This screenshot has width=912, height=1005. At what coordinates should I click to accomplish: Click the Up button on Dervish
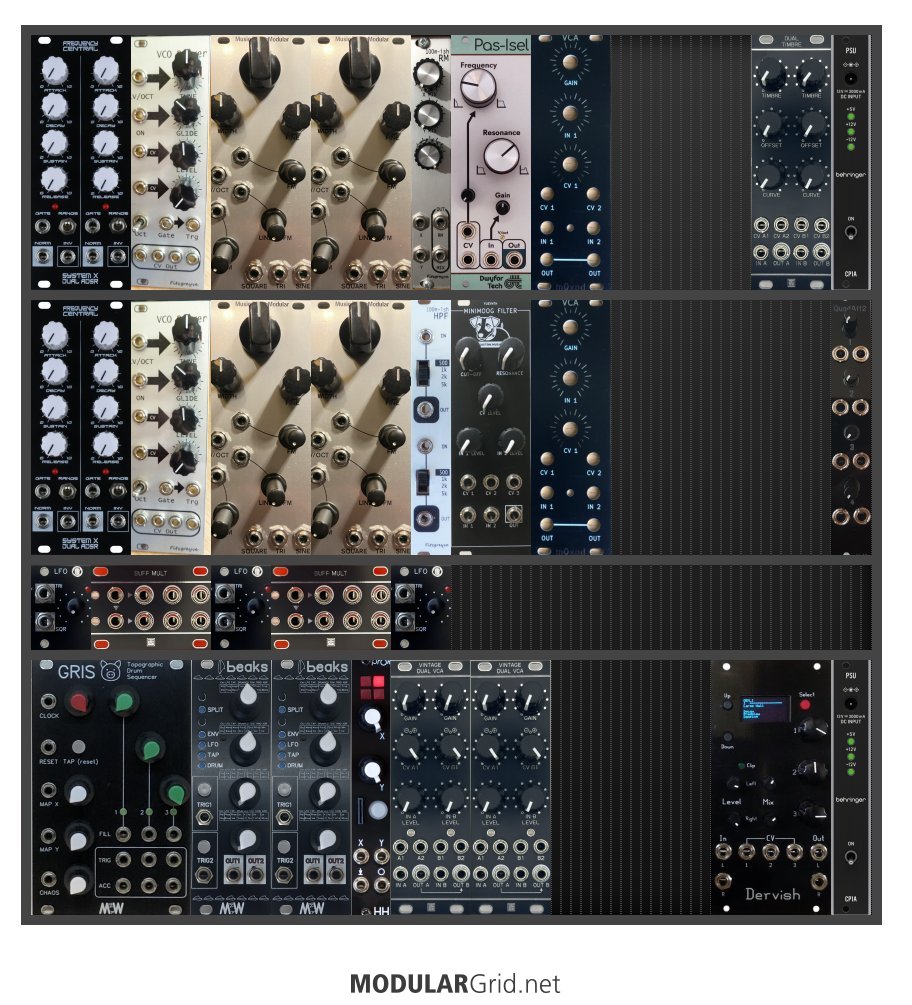tap(727, 704)
